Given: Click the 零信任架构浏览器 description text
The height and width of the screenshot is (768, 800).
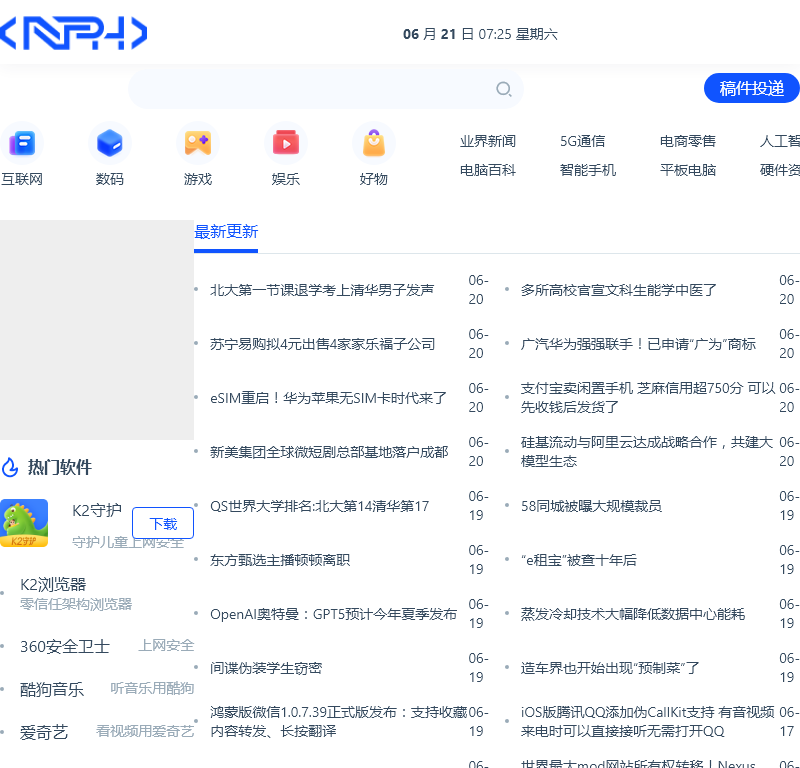Looking at the screenshot, I should (x=76, y=605).
